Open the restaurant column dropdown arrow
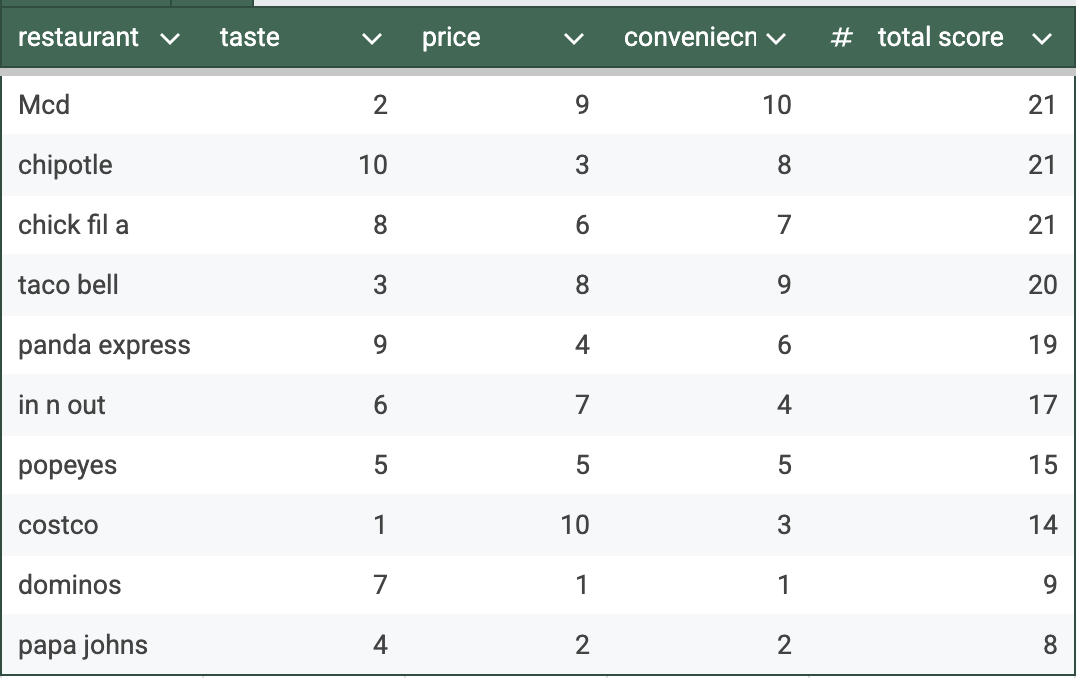1076x678 pixels. coord(170,39)
